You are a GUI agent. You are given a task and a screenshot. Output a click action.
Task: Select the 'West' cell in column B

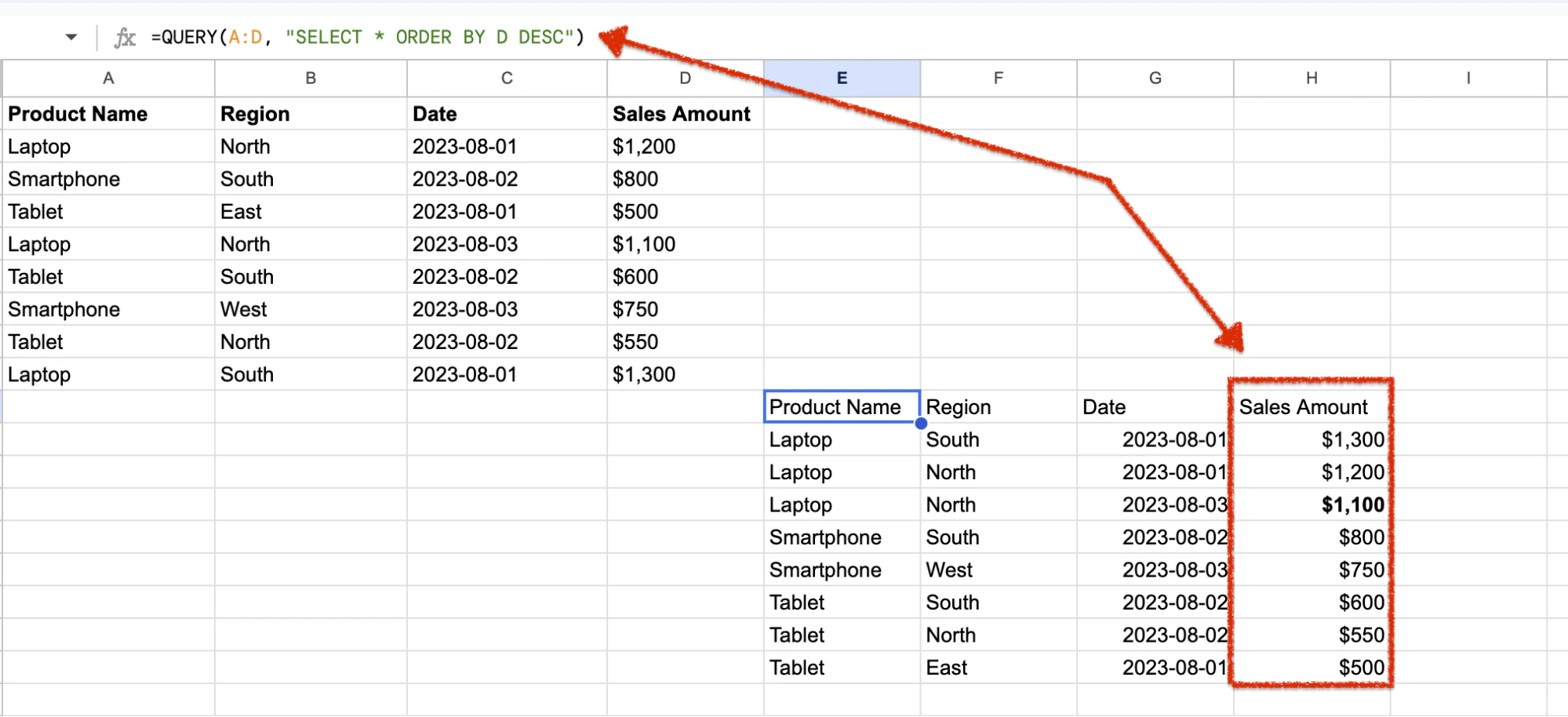pos(311,309)
